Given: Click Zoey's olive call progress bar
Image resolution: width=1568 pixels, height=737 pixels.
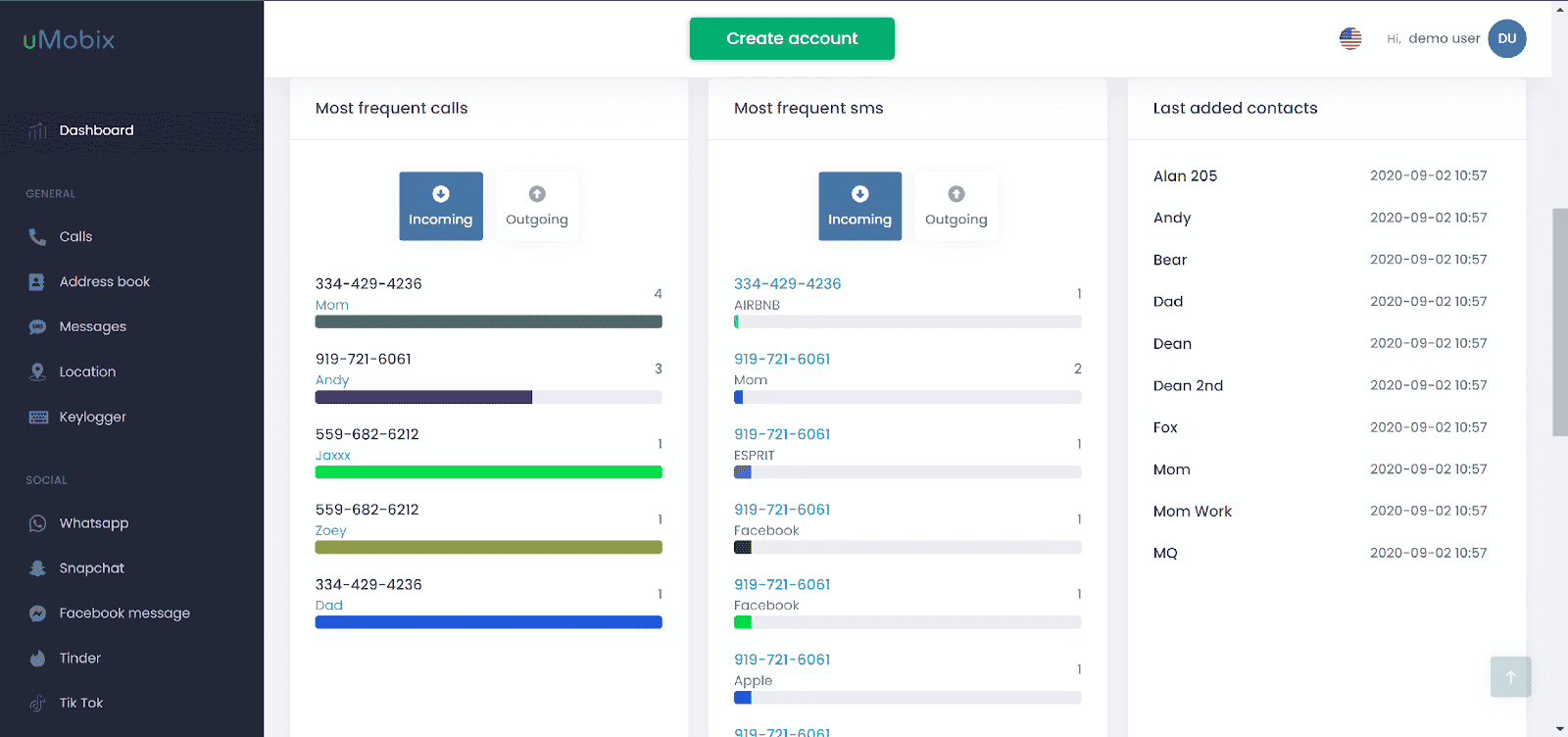Looking at the screenshot, I should [489, 548].
